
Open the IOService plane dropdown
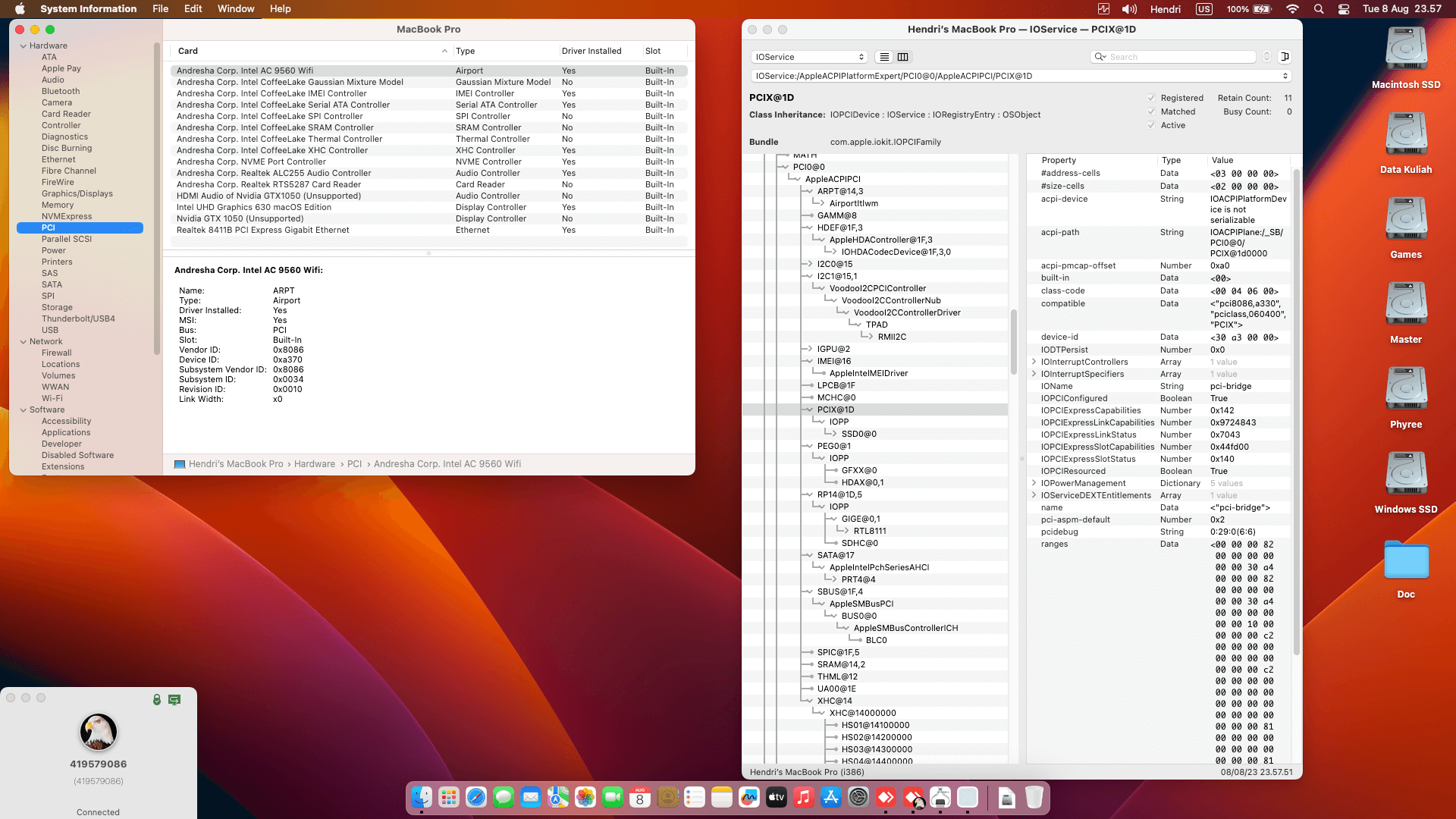coord(809,57)
